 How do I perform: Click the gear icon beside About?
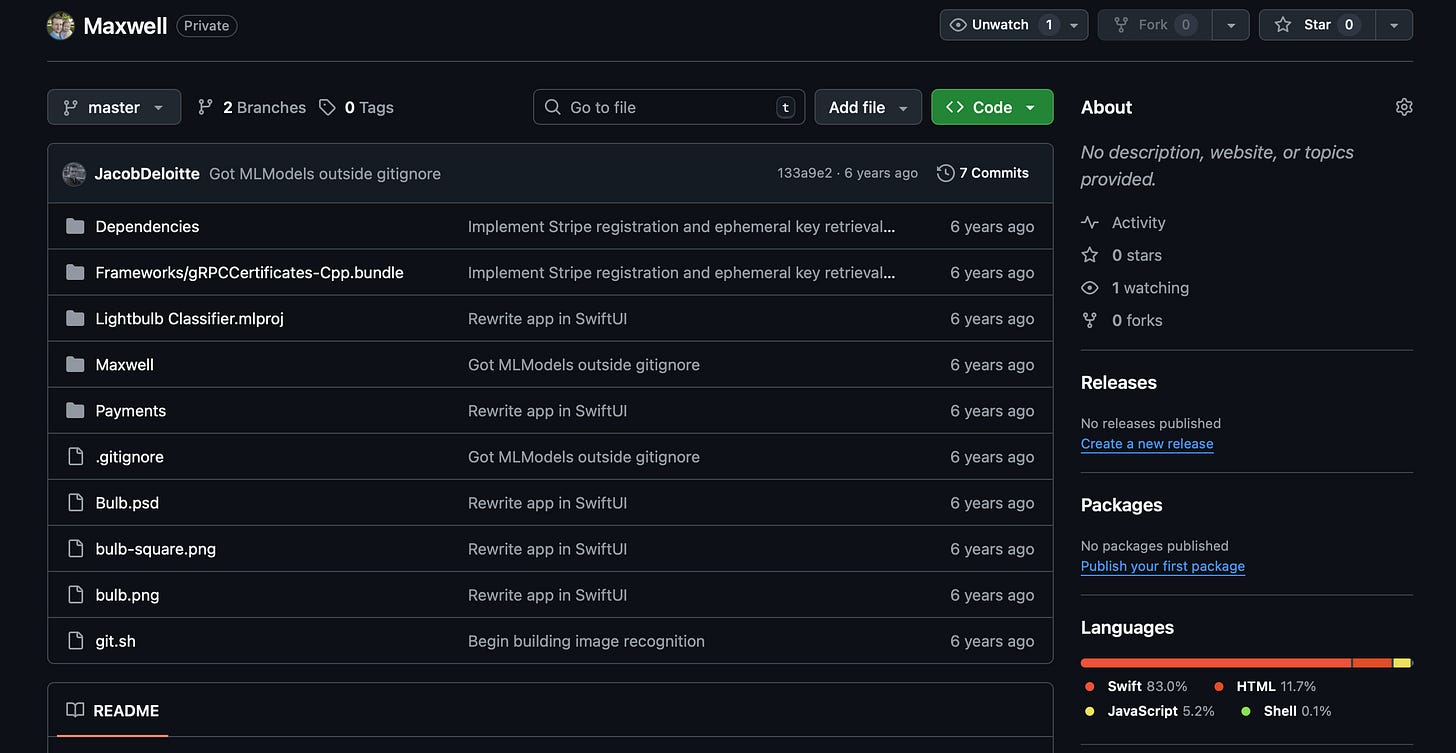(1404, 107)
